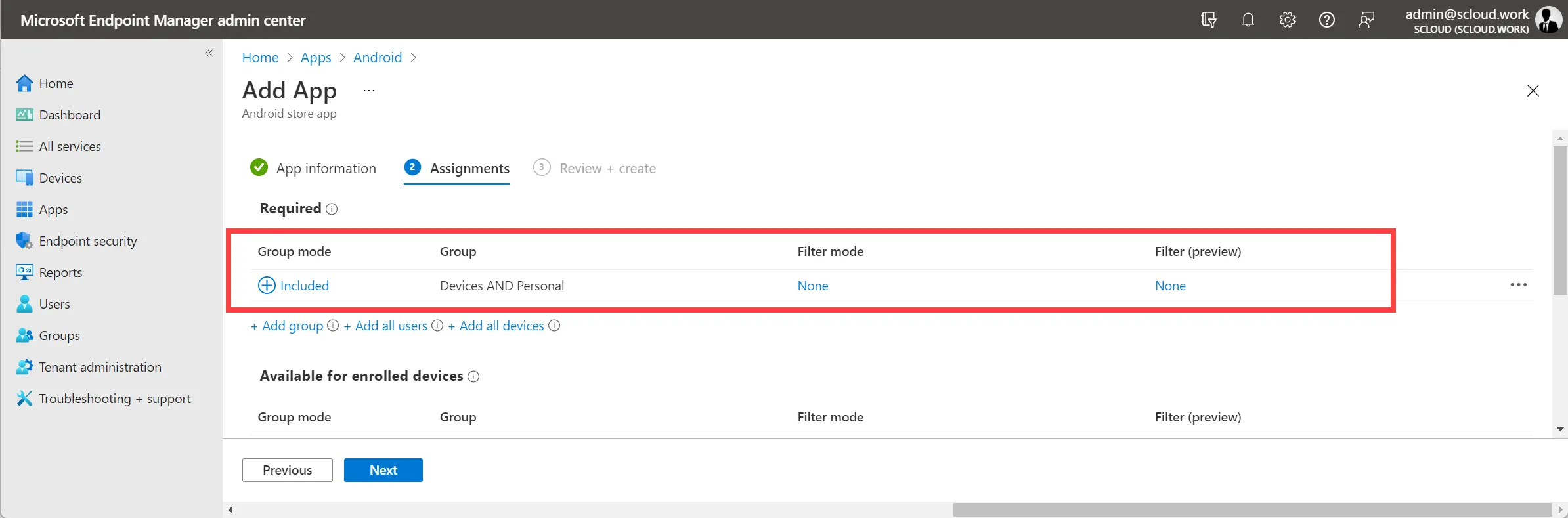Click the + Add all users link
The height and width of the screenshot is (518, 1568).
click(385, 326)
